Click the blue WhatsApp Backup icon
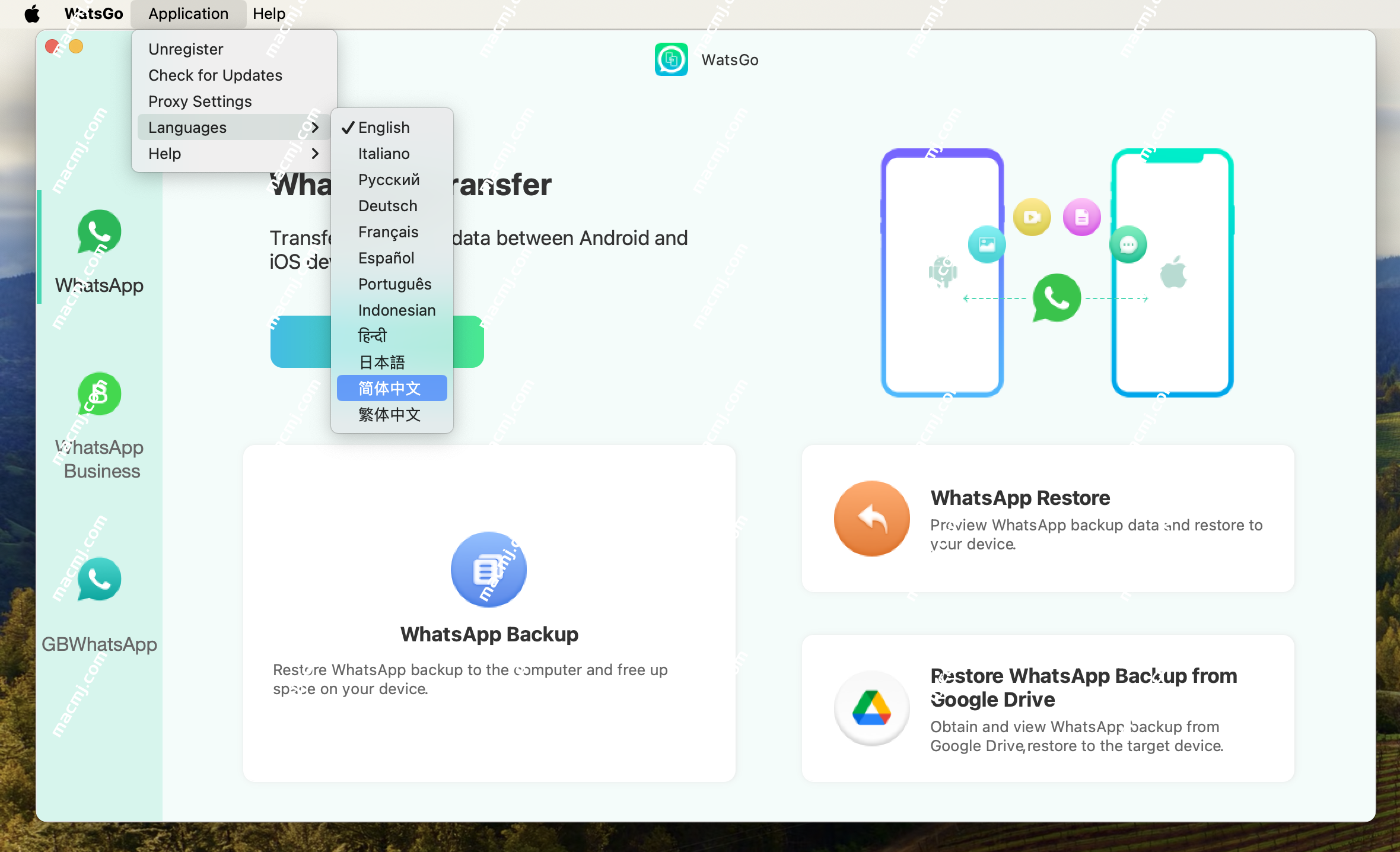The height and width of the screenshot is (852, 1400). click(x=489, y=570)
